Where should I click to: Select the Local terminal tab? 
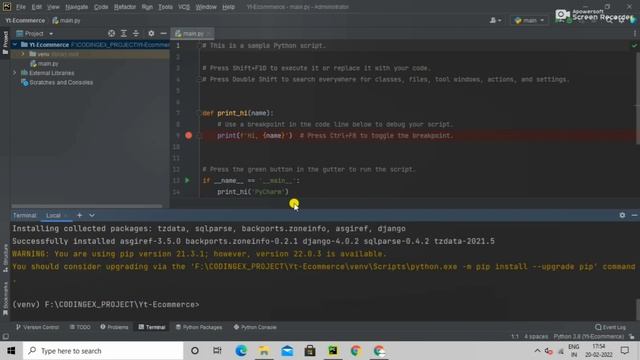tap(53, 216)
